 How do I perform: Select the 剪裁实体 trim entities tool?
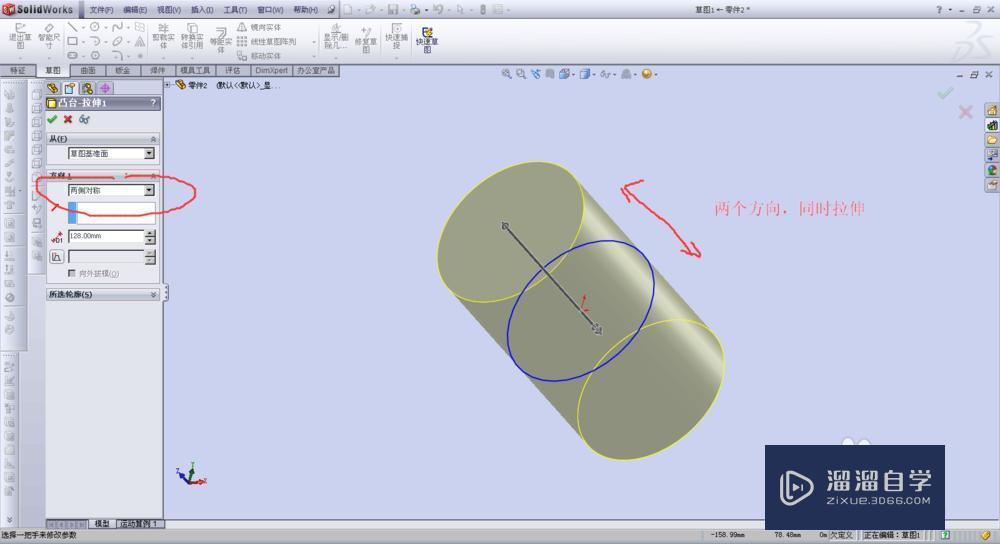coord(163,37)
